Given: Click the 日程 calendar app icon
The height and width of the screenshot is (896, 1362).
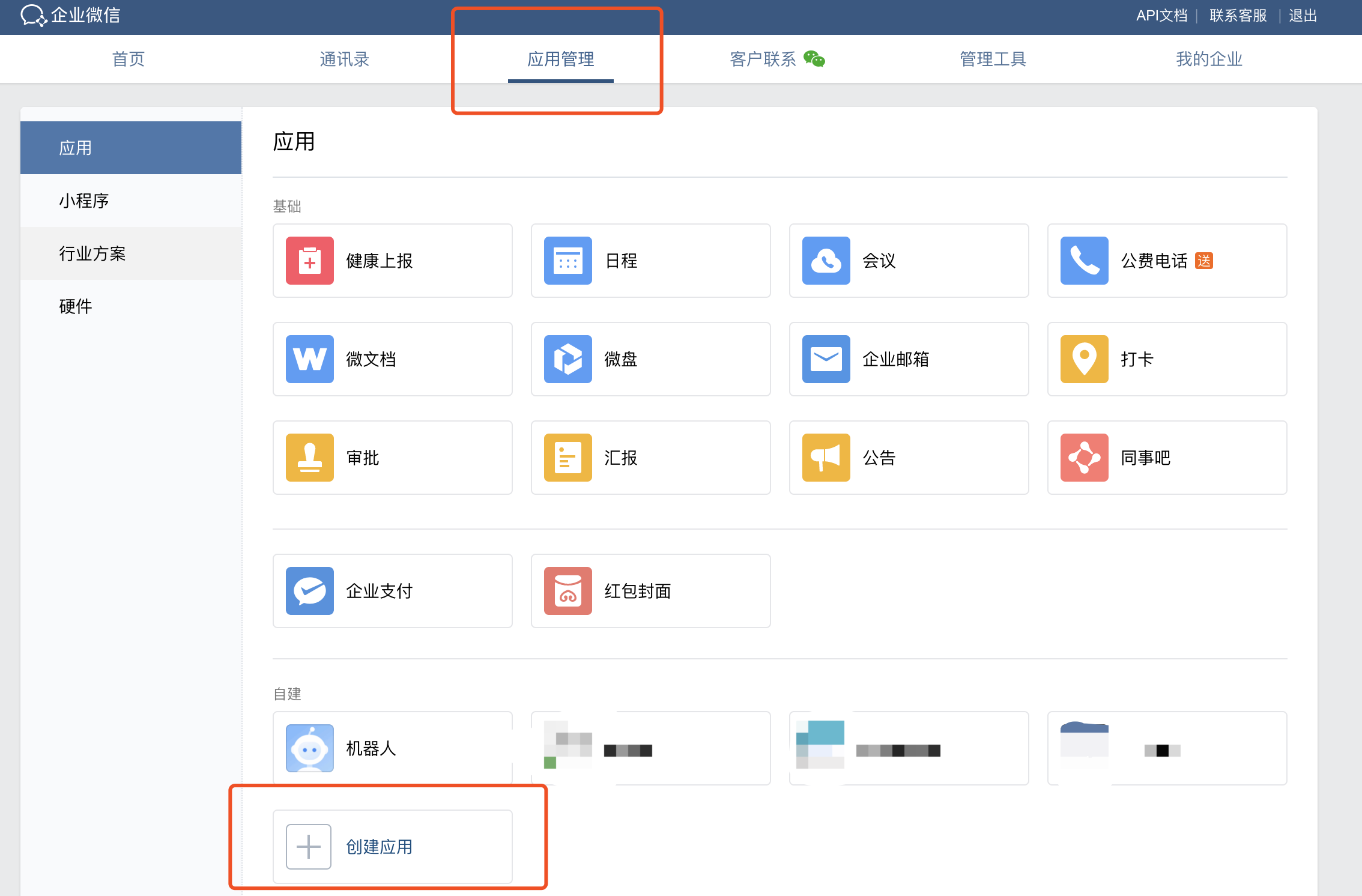Looking at the screenshot, I should tap(567, 261).
